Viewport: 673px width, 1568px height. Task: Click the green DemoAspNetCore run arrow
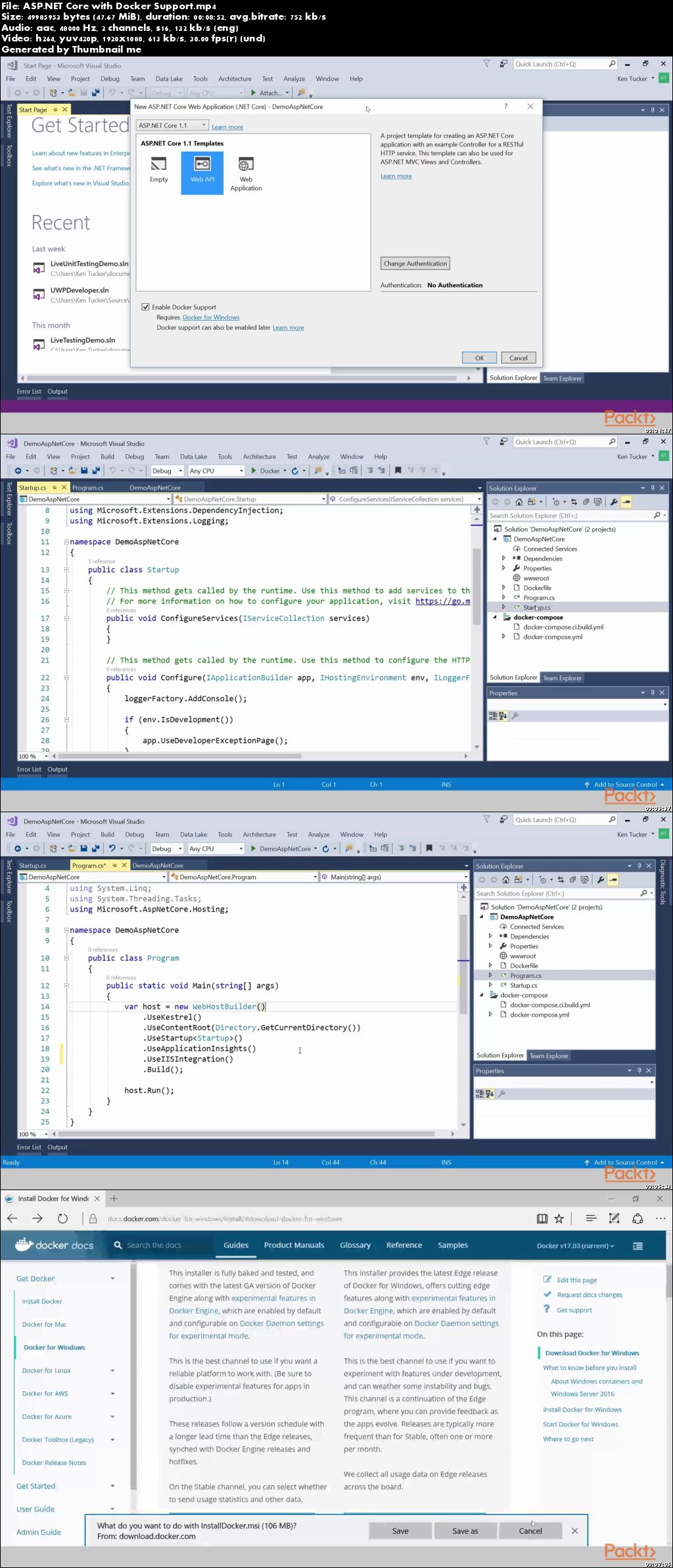(254, 848)
